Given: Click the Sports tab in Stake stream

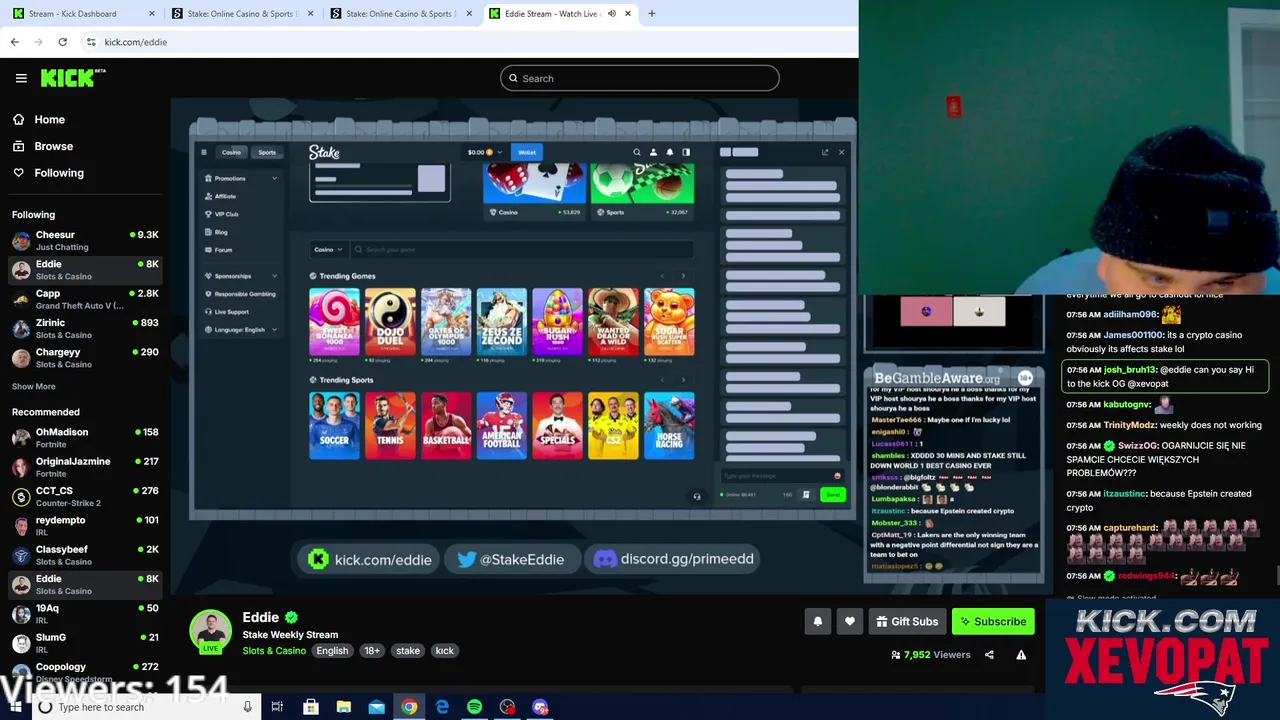Looking at the screenshot, I should pos(267,152).
